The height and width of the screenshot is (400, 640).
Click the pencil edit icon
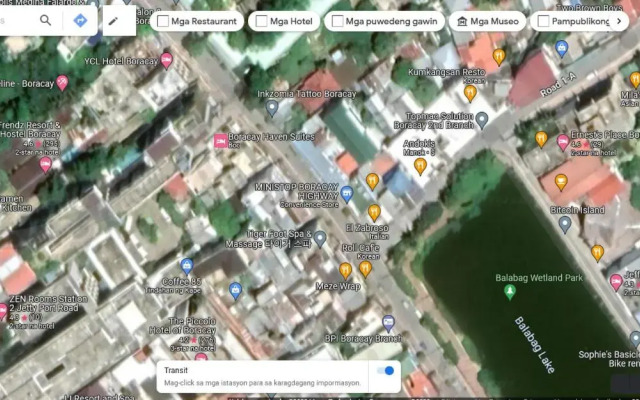tap(113, 21)
